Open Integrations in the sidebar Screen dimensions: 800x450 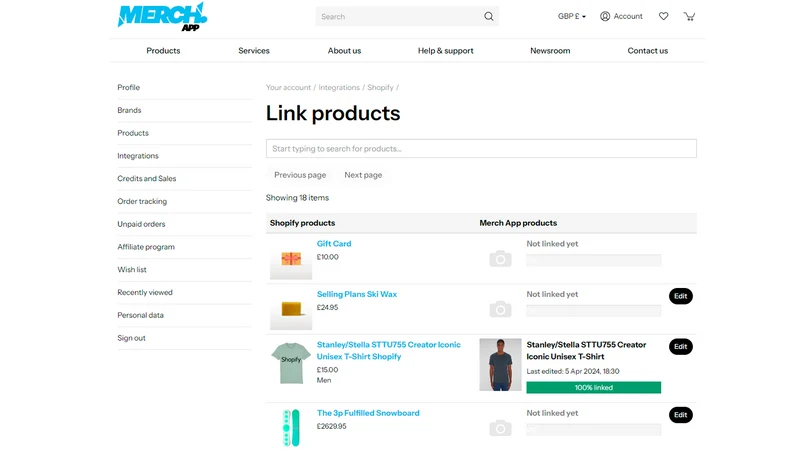(x=138, y=156)
